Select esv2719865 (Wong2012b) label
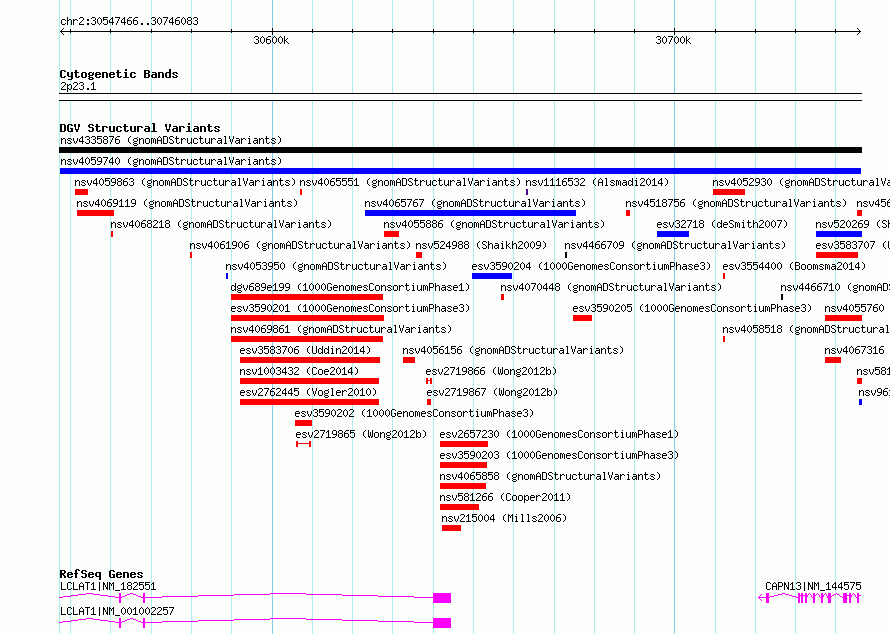890x634 pixels. [361, 434]
